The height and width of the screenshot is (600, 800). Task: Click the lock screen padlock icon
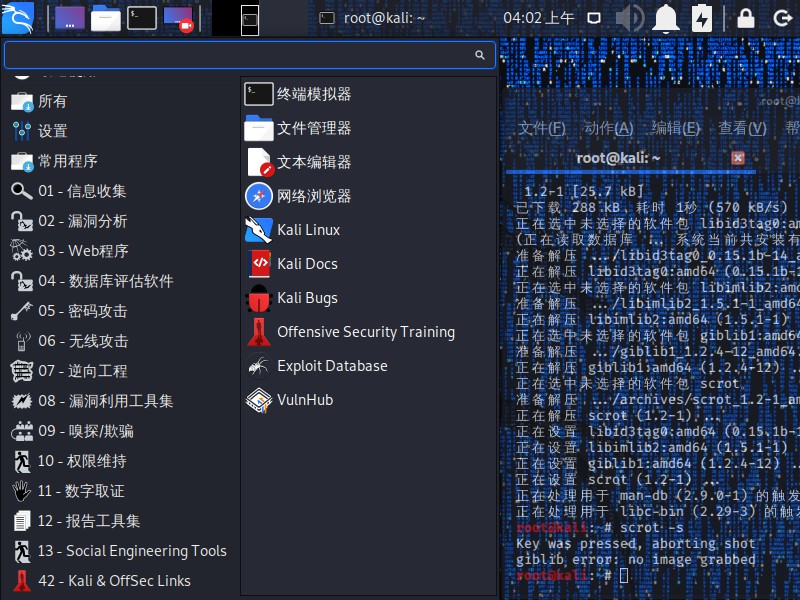(x=746, y=18)
